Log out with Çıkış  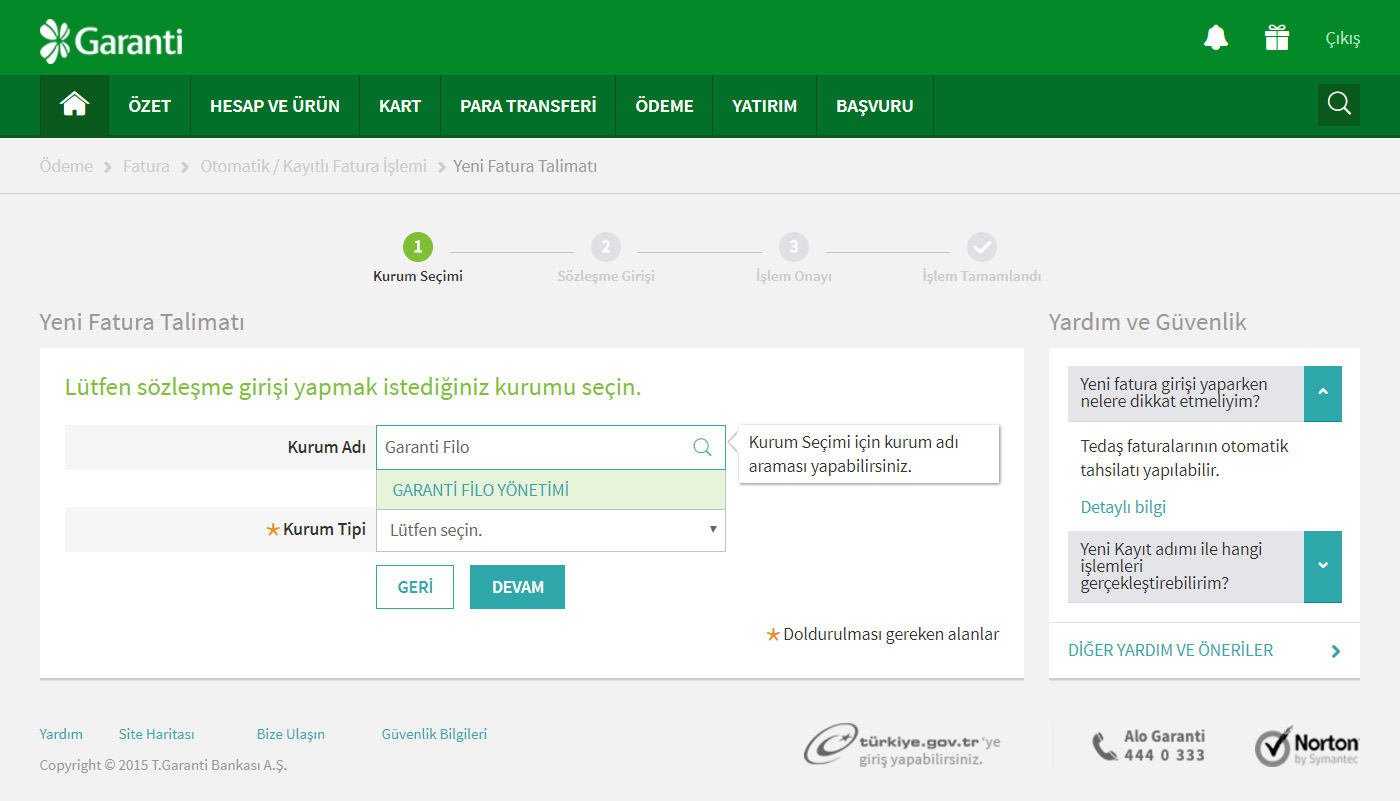tap(1343, 39)
